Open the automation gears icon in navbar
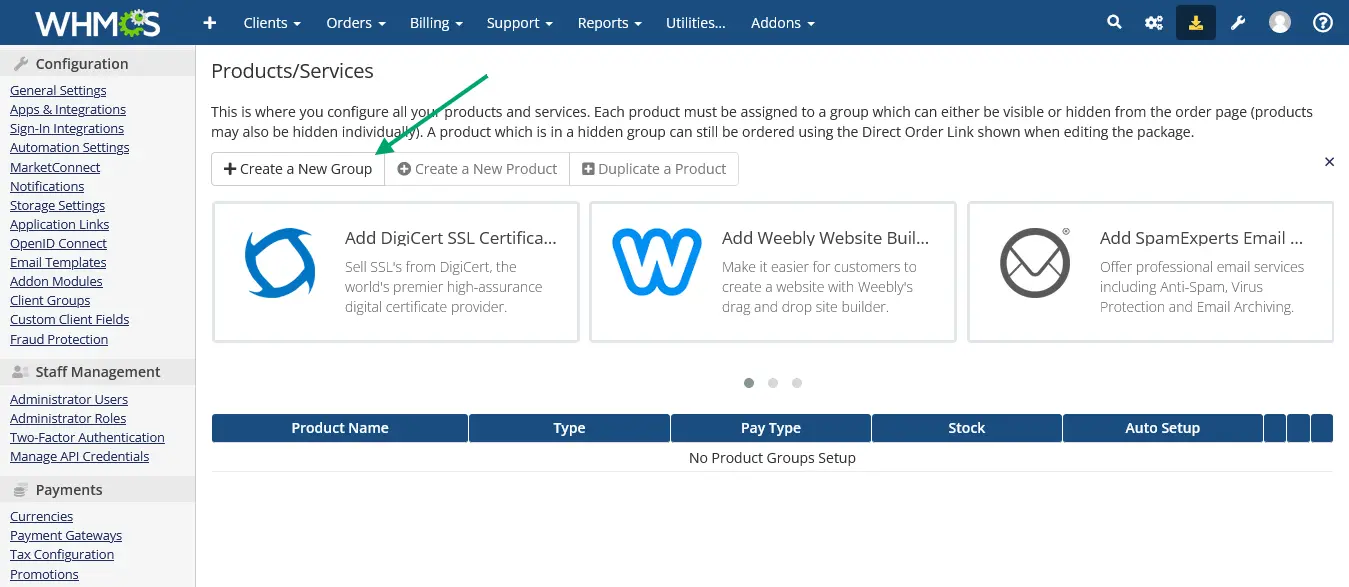This screenshot has height=587, width=1349. [1154, 22]
